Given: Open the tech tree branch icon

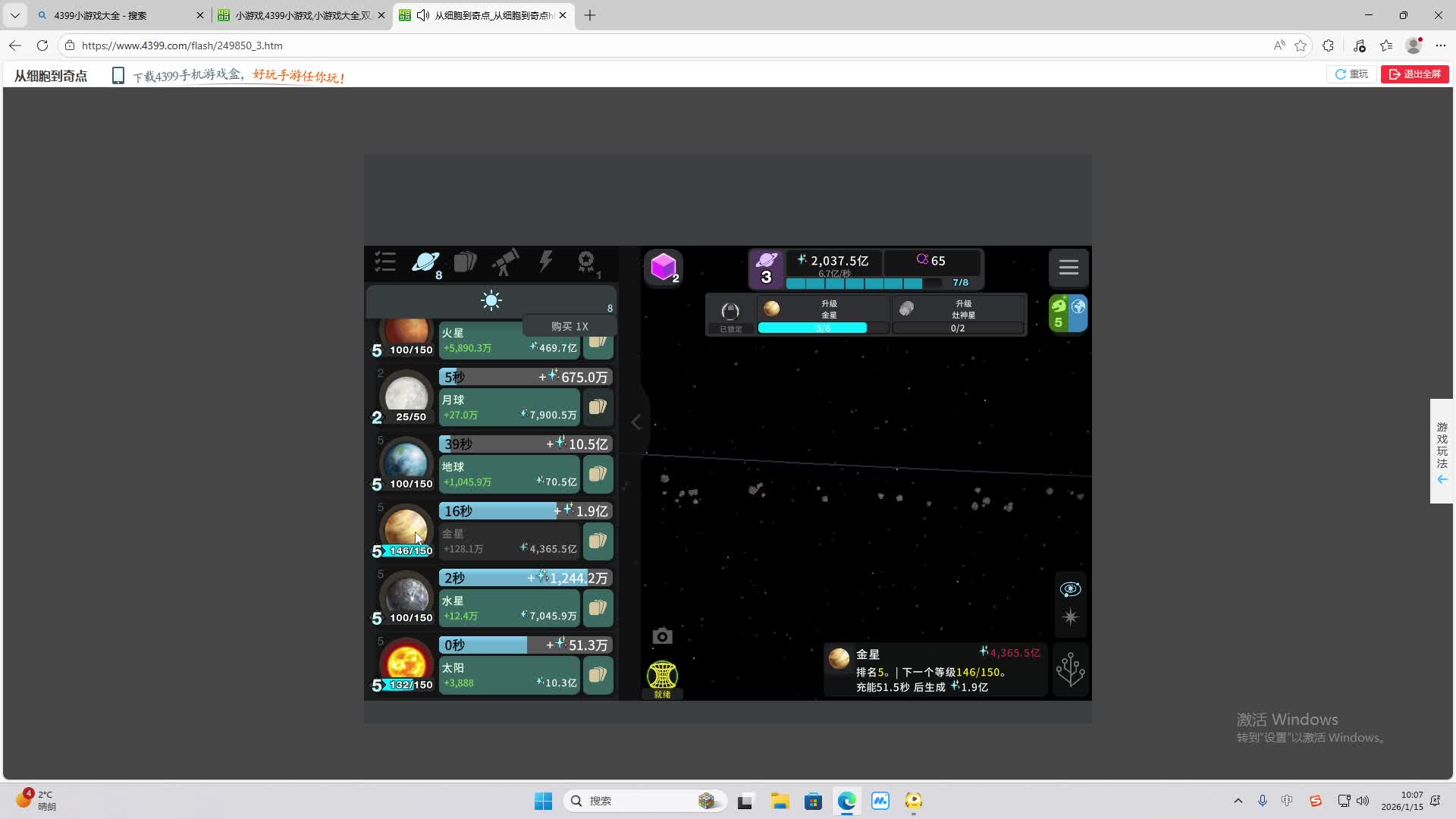Looking at the screenshot, I should pyautogui.click(x=1070, y=670).
